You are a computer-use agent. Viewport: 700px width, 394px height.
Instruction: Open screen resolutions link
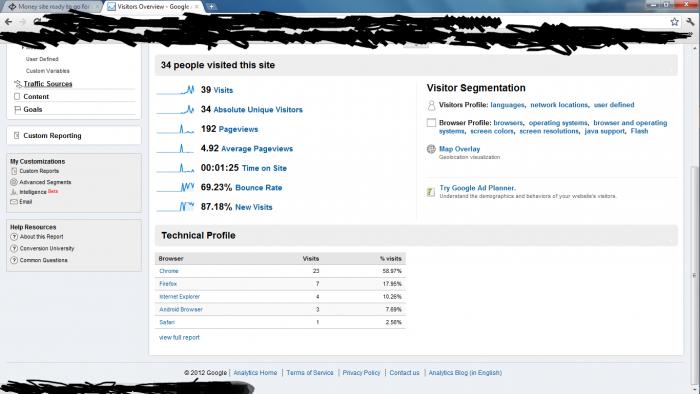point(549,131)
